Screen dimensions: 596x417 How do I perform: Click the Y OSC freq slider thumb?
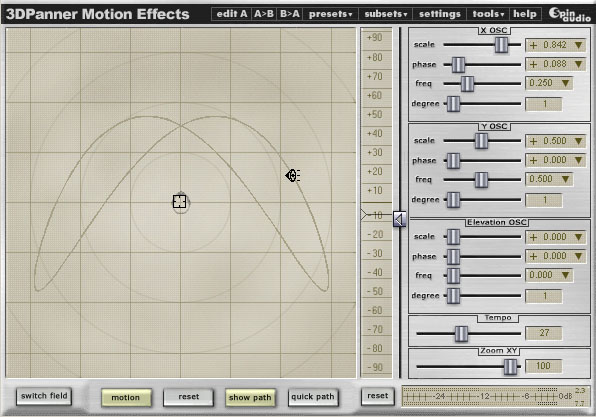[481, 180]
